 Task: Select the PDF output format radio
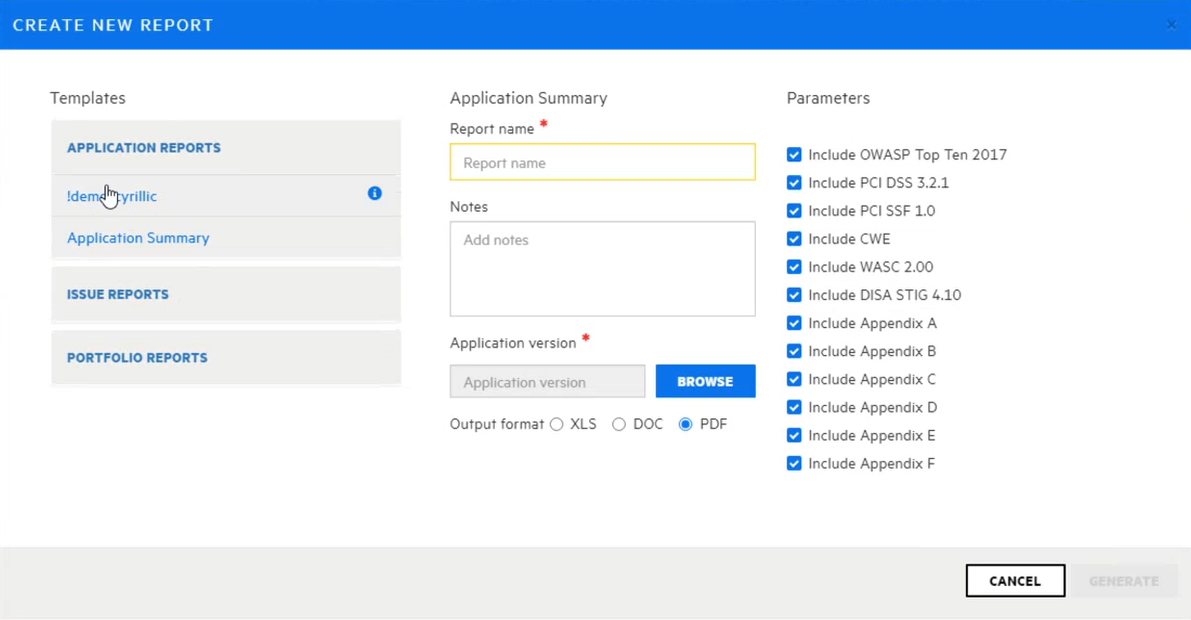[x=685, y=424]
